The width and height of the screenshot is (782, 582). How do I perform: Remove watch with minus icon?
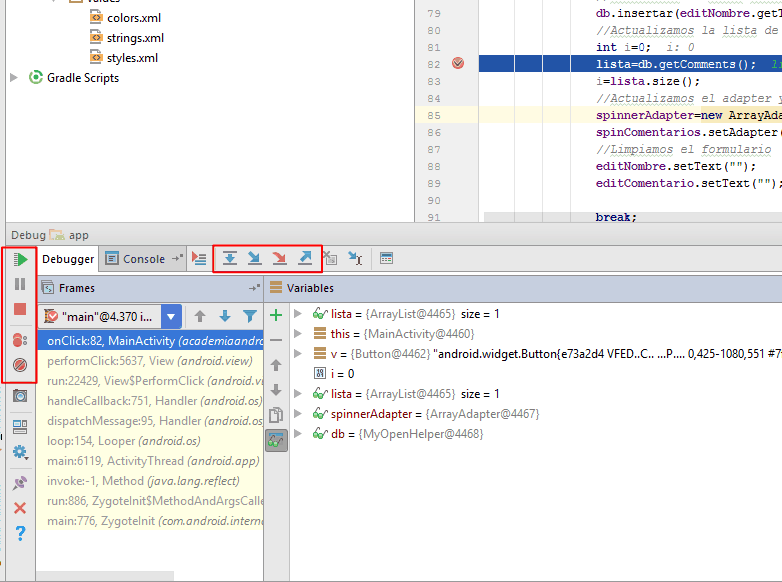click(x=276, y=340)
